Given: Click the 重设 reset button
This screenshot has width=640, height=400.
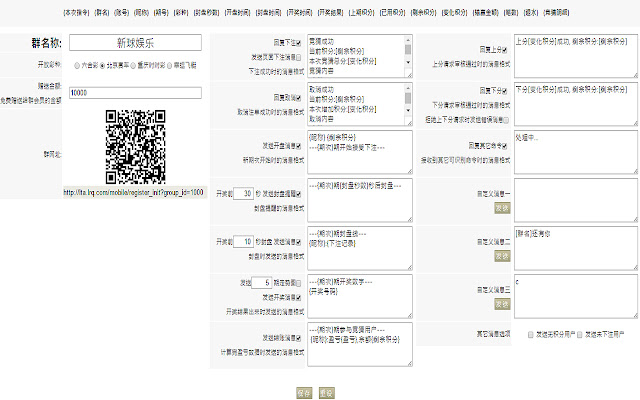Looking at the screenshot, I should [327, 393].
